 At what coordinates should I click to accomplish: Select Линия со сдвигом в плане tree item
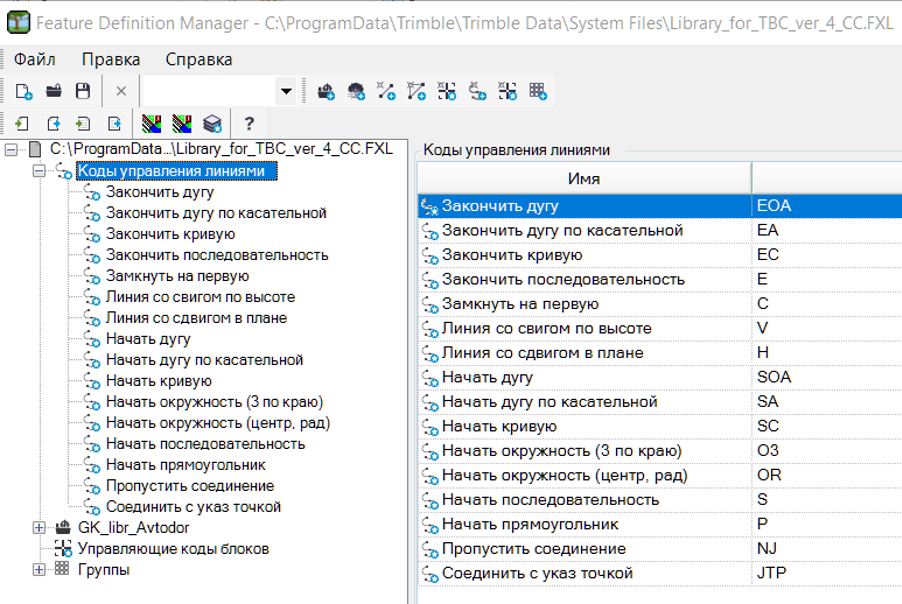(x=196, y=318)
